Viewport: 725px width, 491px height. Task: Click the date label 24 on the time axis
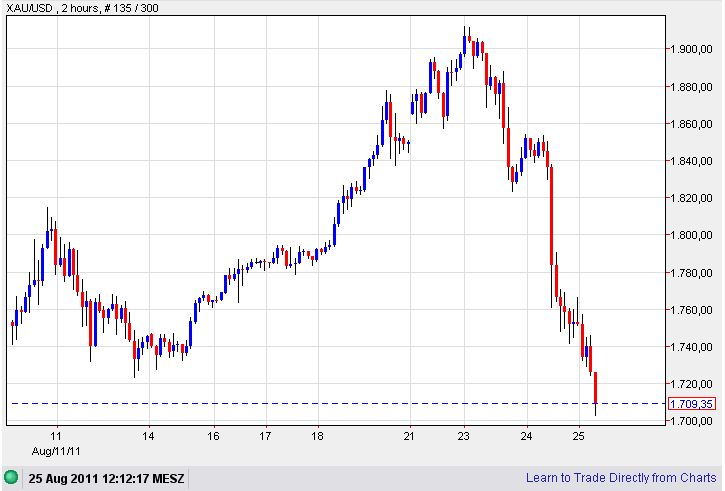pyautogui.click(x=526, y=436)
